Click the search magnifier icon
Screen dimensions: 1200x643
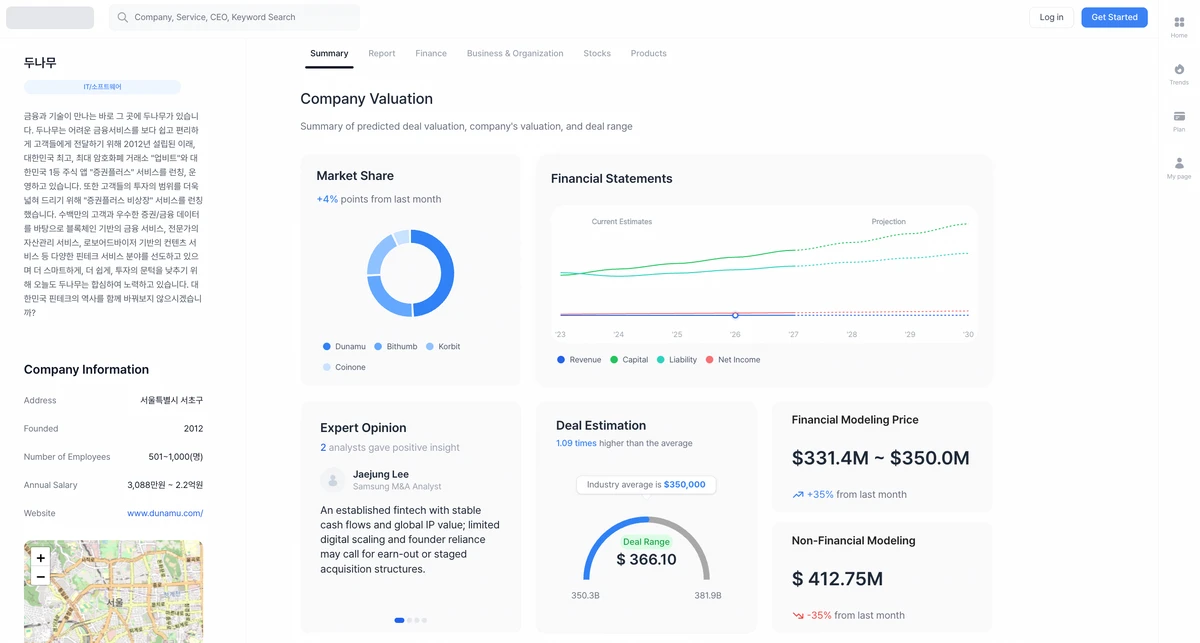click(123, 17)
